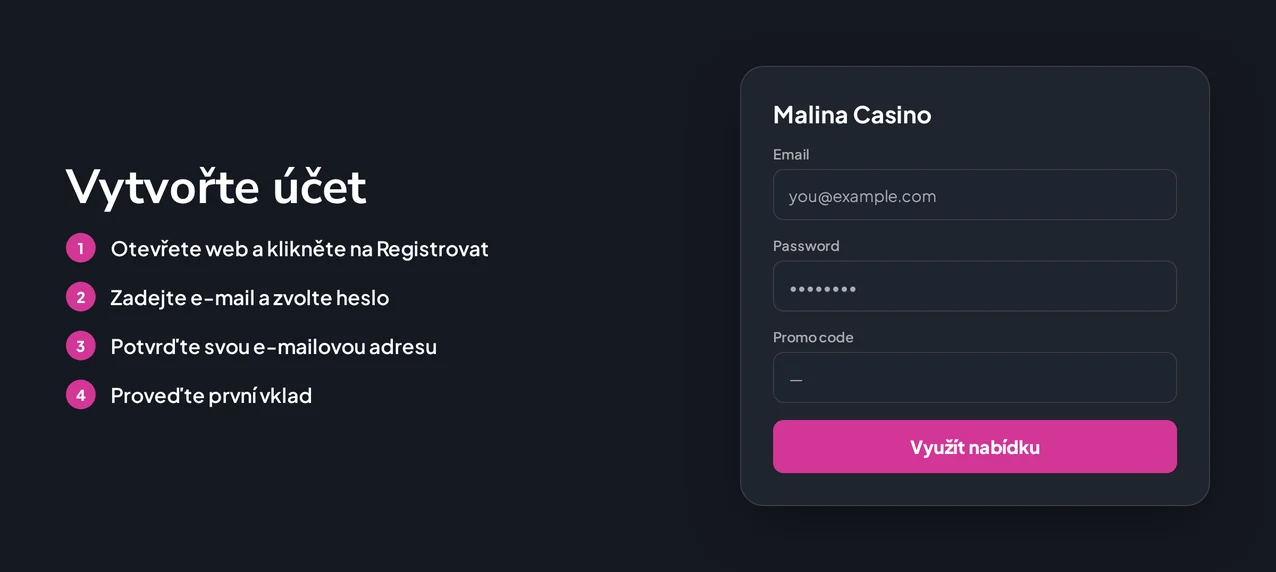This screenshot has width=1276, height=572.
Task: Click the you@example.com placeholder text
Action: point(862,196)
